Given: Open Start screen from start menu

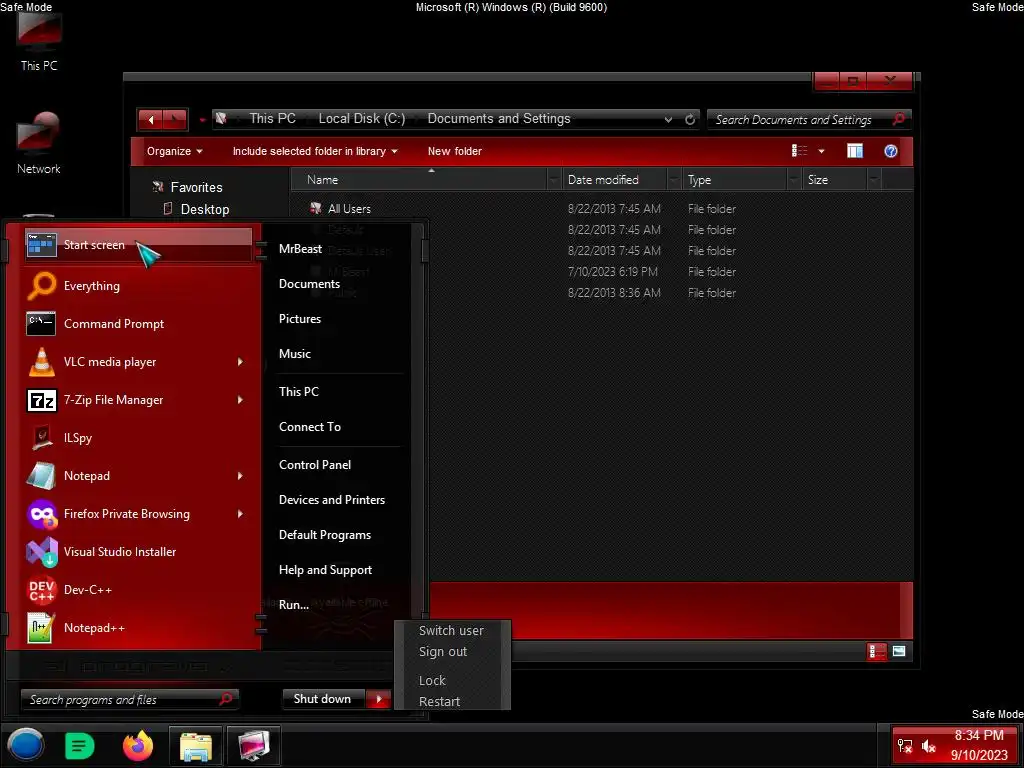Looking at the screenshot, I should point(138,245).
